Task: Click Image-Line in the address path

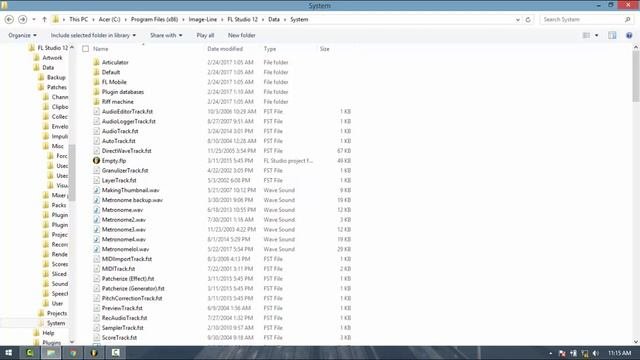Action: pyautogui.click(x=203, y=20)
